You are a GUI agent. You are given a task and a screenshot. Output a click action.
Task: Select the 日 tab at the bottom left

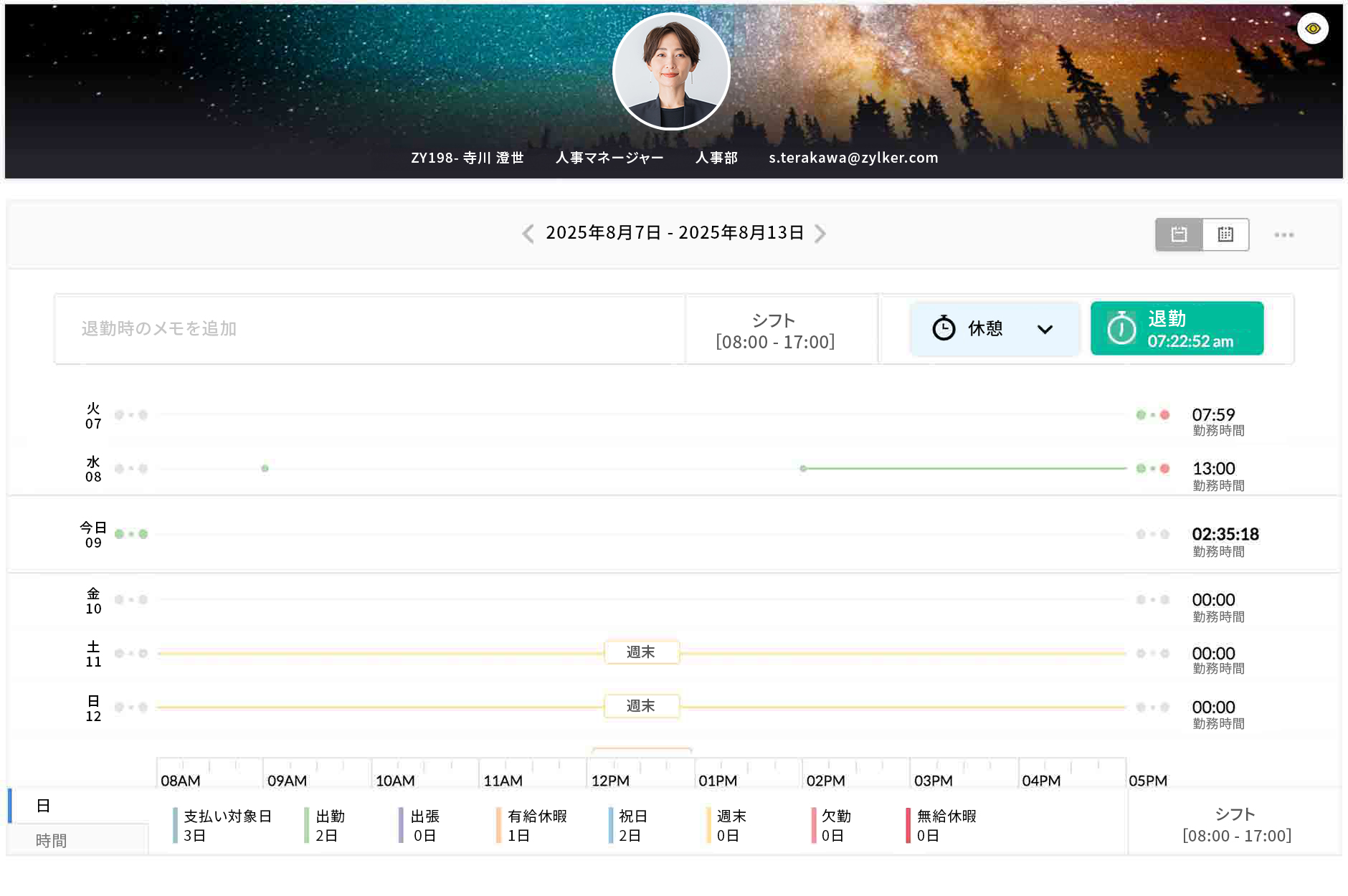pyautogui.click(x=43, y=806)
